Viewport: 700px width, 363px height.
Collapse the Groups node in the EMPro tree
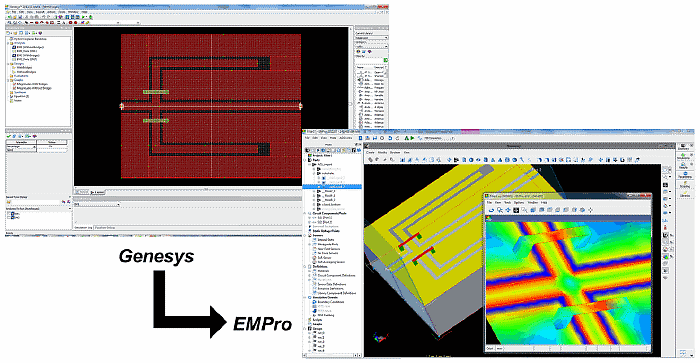click(x=304, y=329)
